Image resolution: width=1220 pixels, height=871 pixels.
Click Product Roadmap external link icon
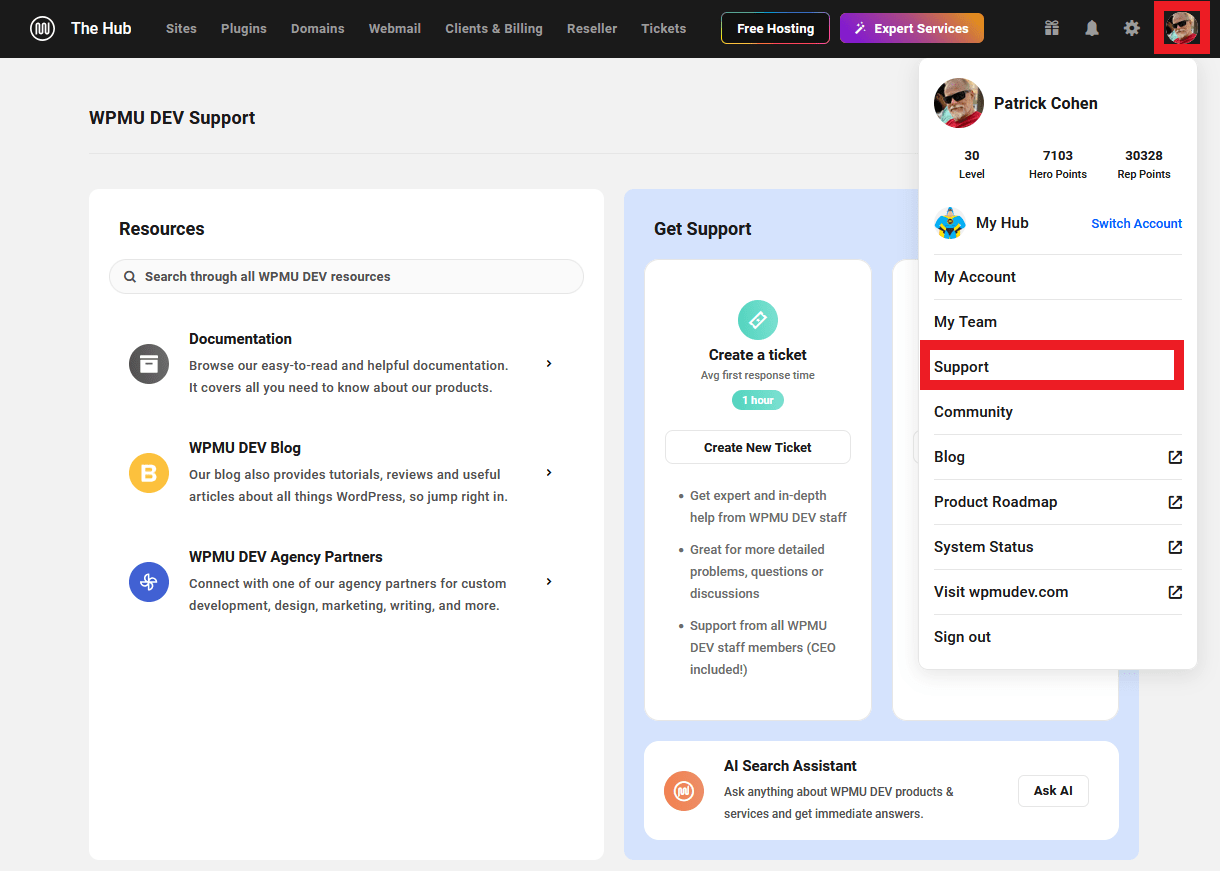(1175, 502)
